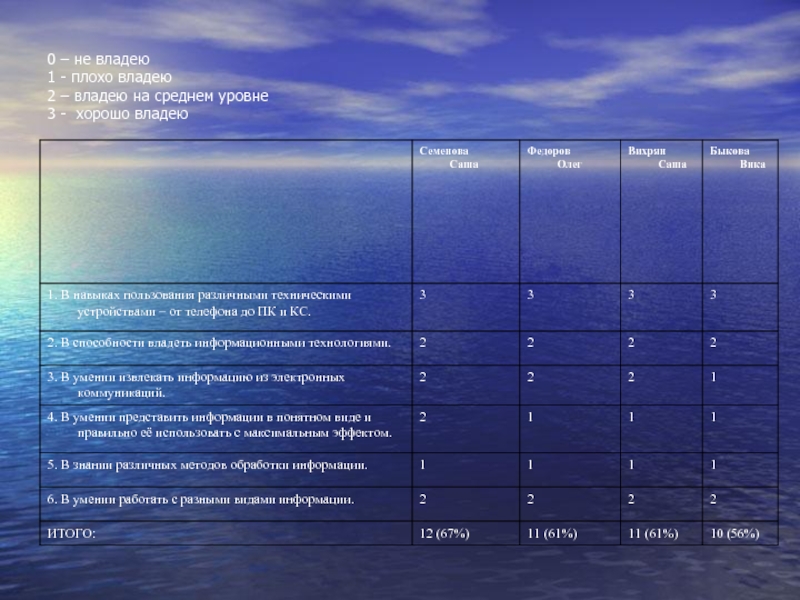Click Федоров's score in row 2
Image resolution: width=800 pixels, height=600 pixels.
[531, 343]
